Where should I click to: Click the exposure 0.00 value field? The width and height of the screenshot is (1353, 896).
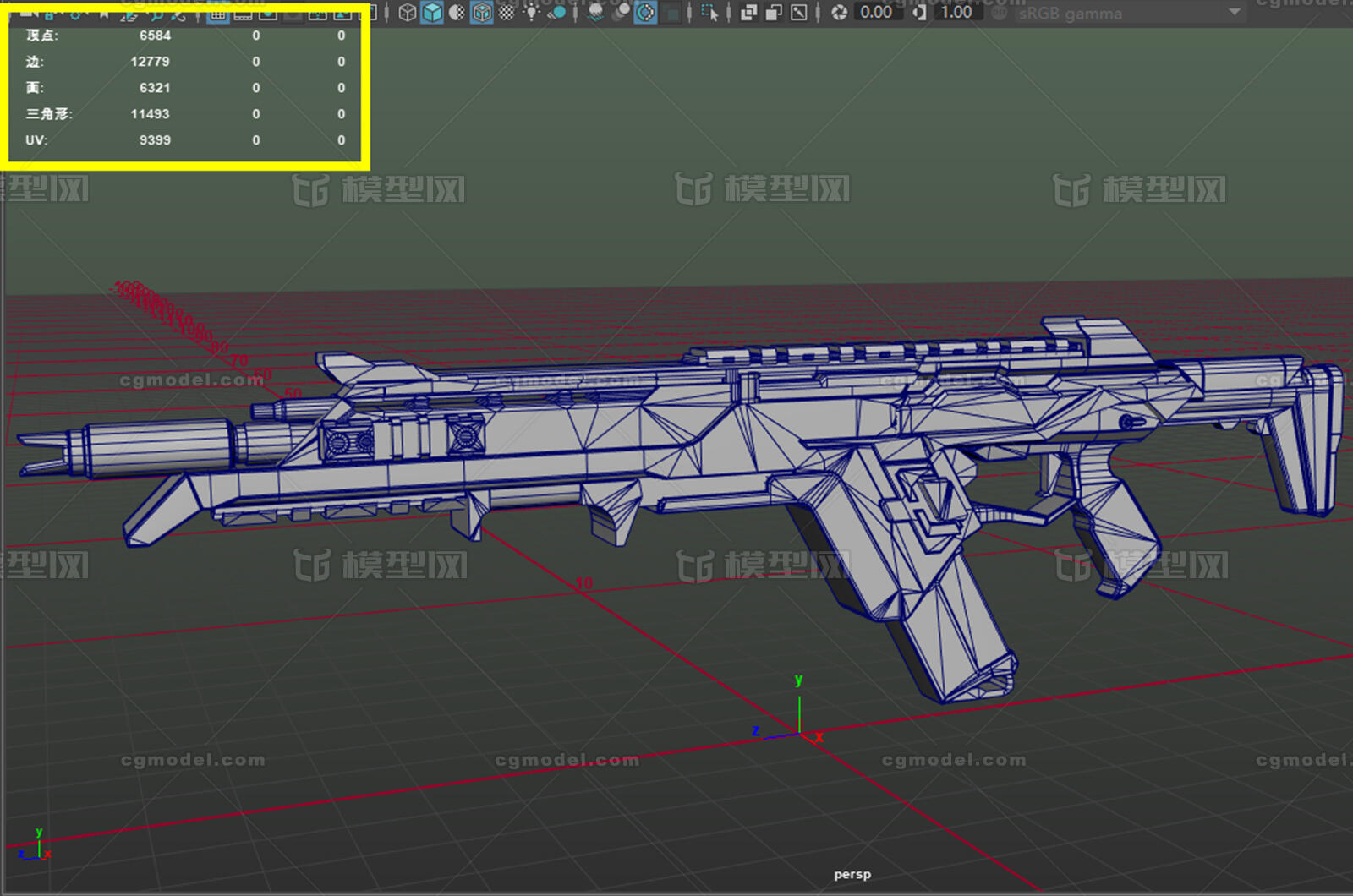pos(875,13)
